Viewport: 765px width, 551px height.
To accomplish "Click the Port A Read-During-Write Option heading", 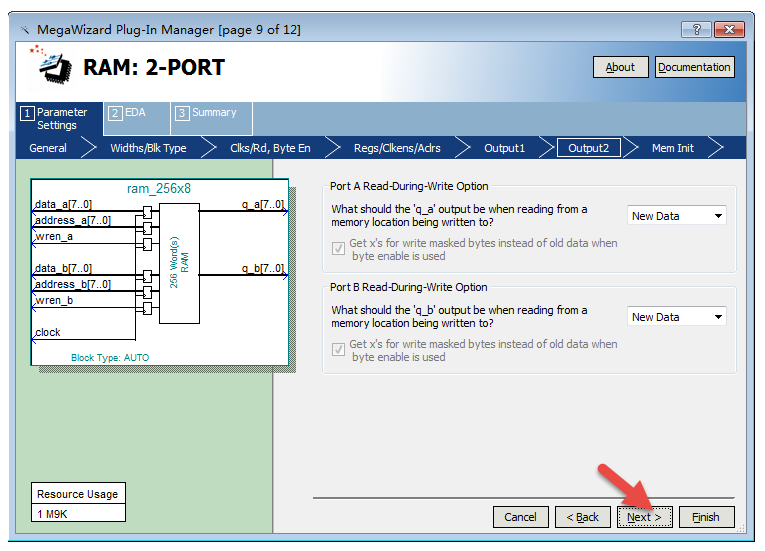I will (x=409, y=186).
